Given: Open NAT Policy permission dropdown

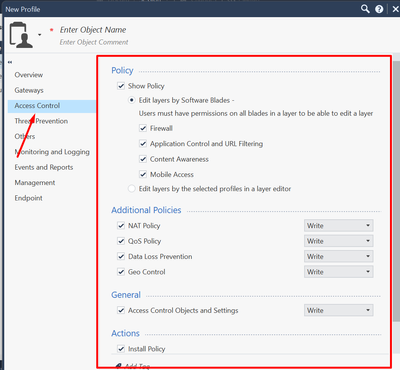Looking at the screenshot, I should point(338,226).
